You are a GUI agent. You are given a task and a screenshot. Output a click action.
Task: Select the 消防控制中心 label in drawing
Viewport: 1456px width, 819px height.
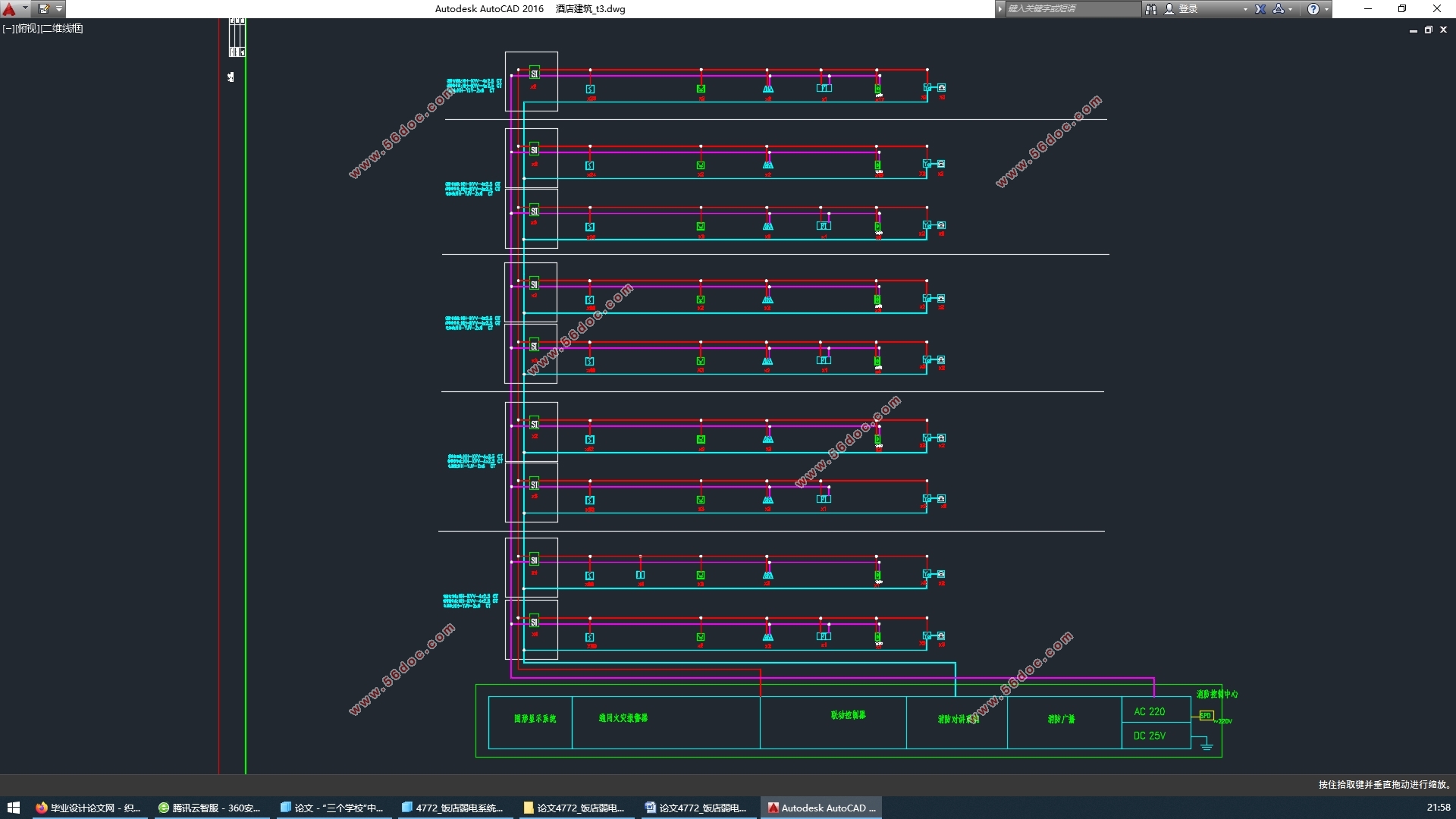1217,694
